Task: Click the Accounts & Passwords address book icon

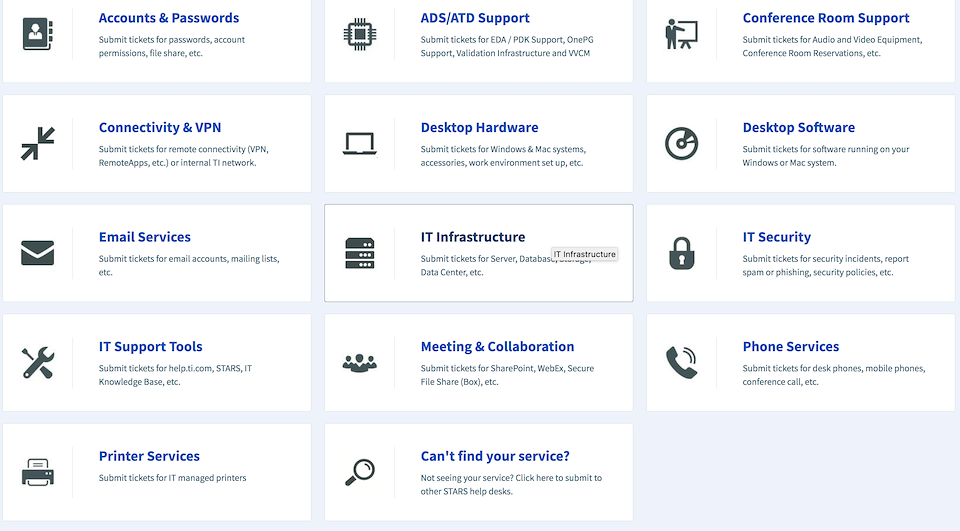Action: point(38,34)
